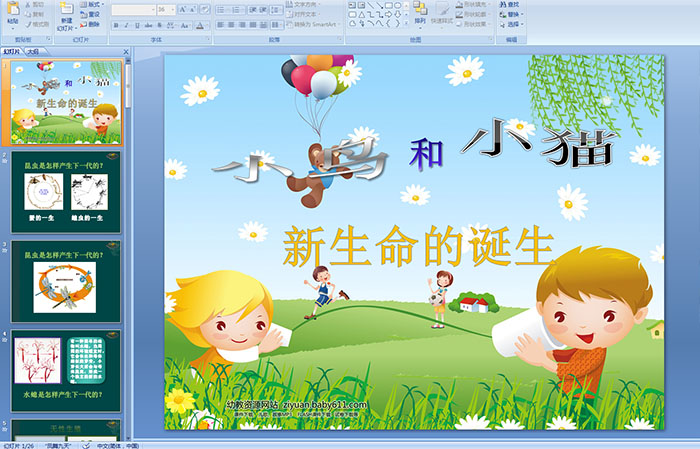Close the slide thumbnails pane
The image size is (700, 449).
tap(126, 50)
